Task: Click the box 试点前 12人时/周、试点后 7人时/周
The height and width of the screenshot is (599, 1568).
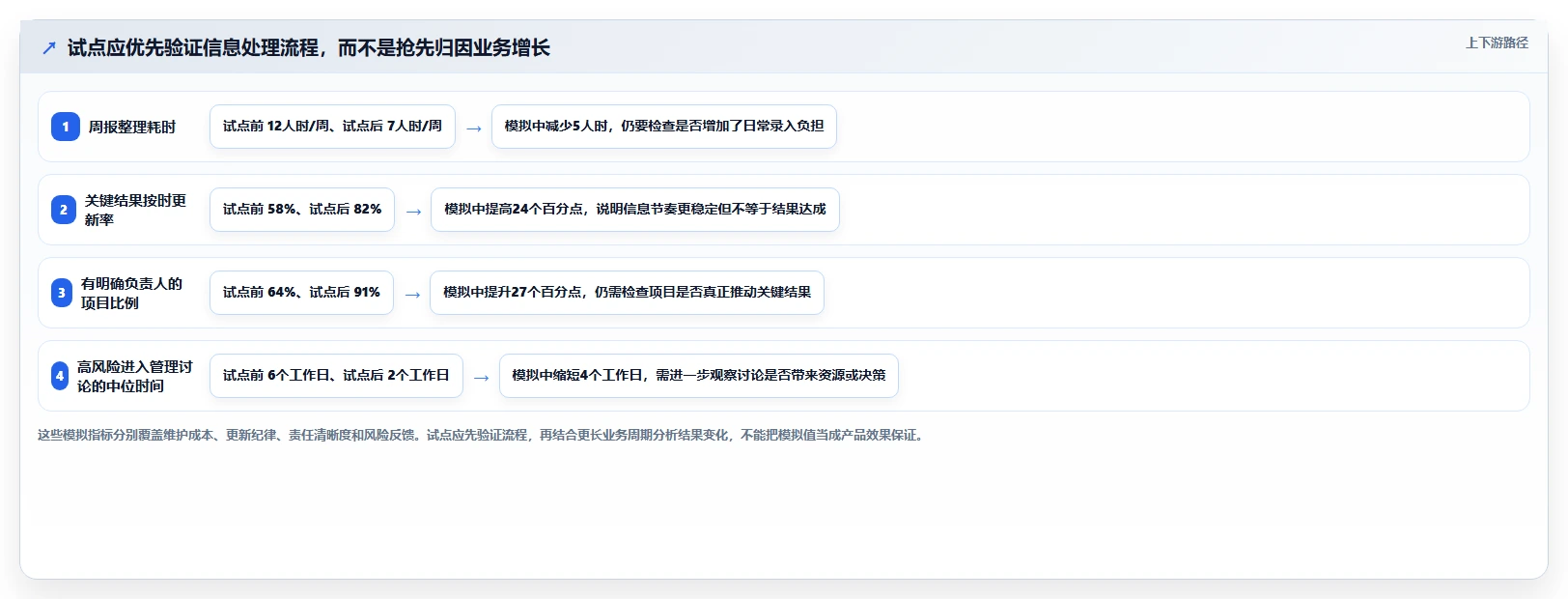Action: (x=332, y=127)
